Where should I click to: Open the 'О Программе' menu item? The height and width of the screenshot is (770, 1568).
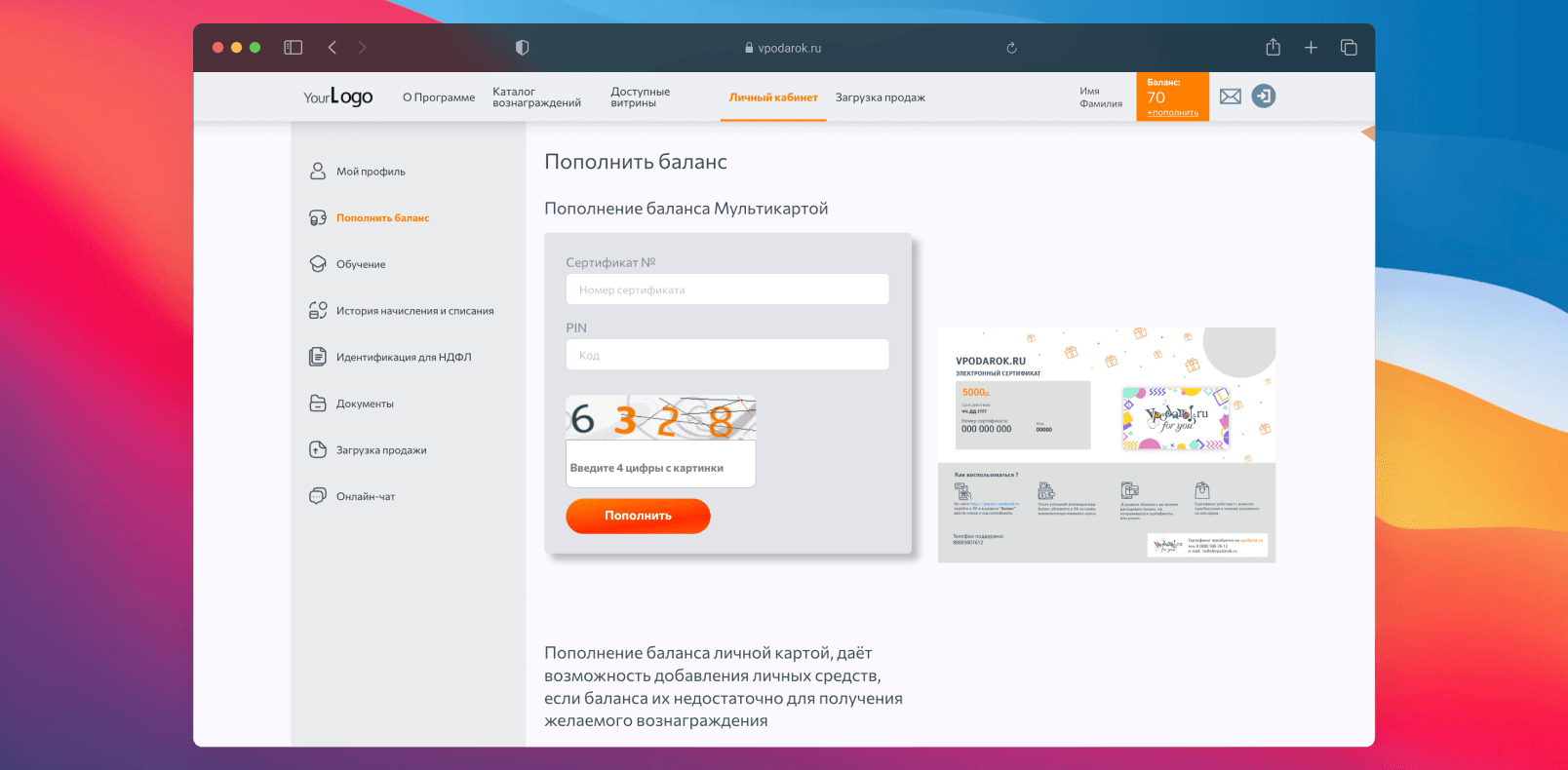coord(439,97)
